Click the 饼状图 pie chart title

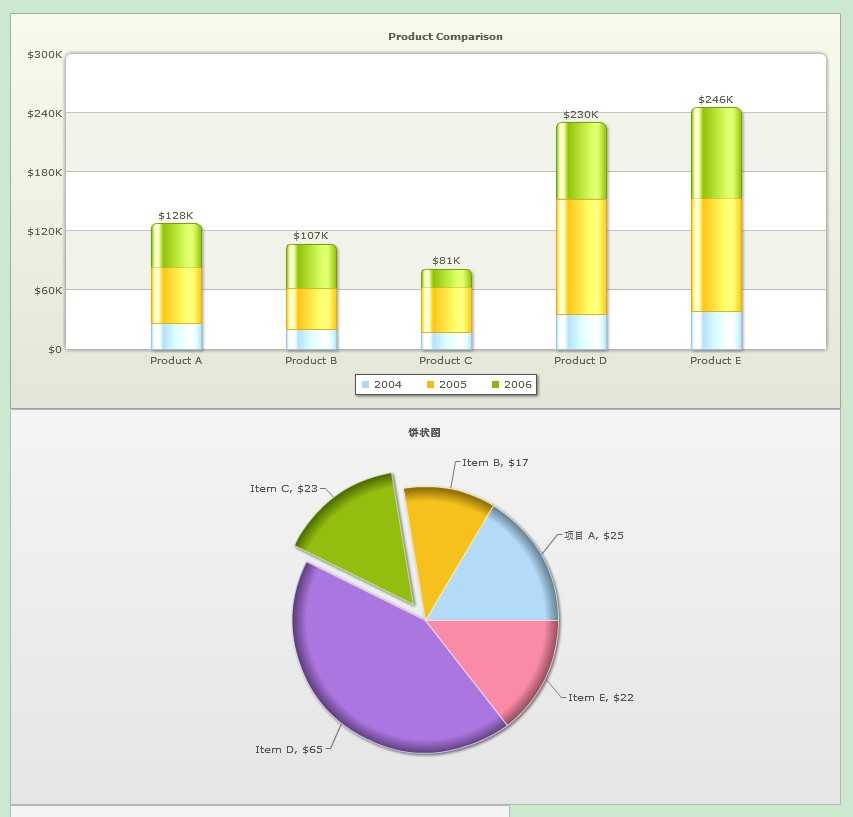pyautogui.click(x=424, y=432)
